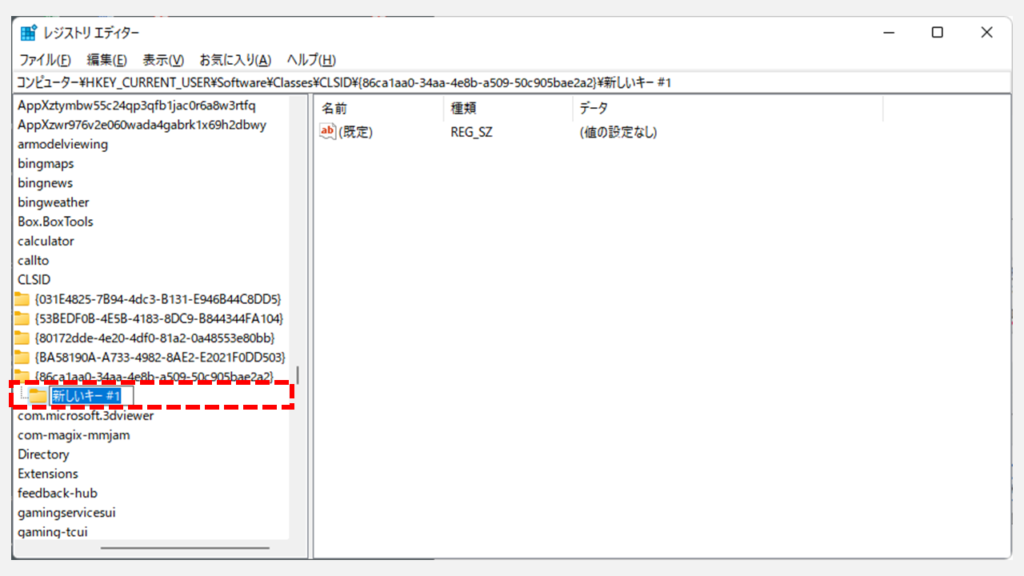Open the お気に入り(A) menu
1024x576 pixels.
pyautogui.click(x=235, y=60)
